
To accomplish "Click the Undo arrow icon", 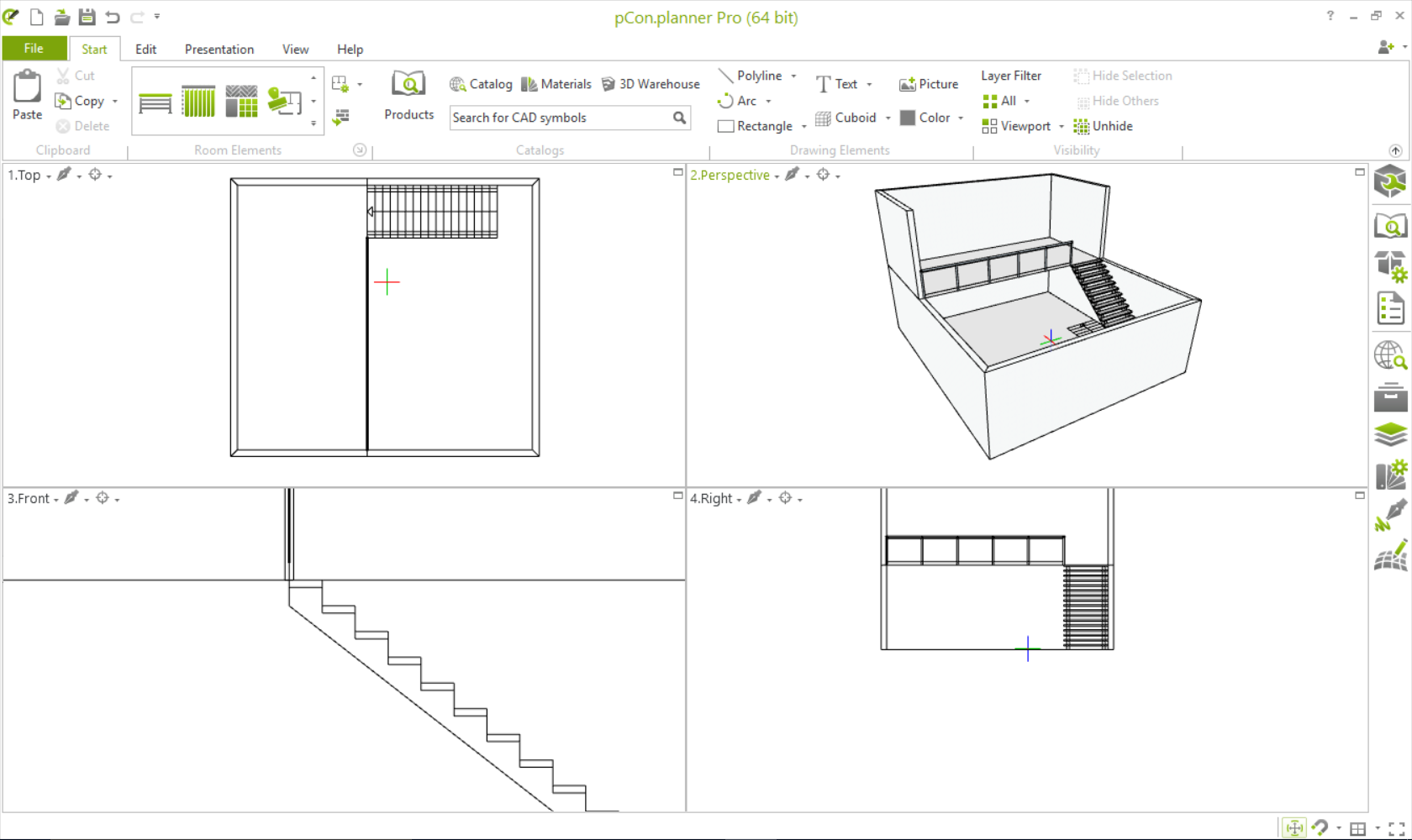I will click(113, 17).
